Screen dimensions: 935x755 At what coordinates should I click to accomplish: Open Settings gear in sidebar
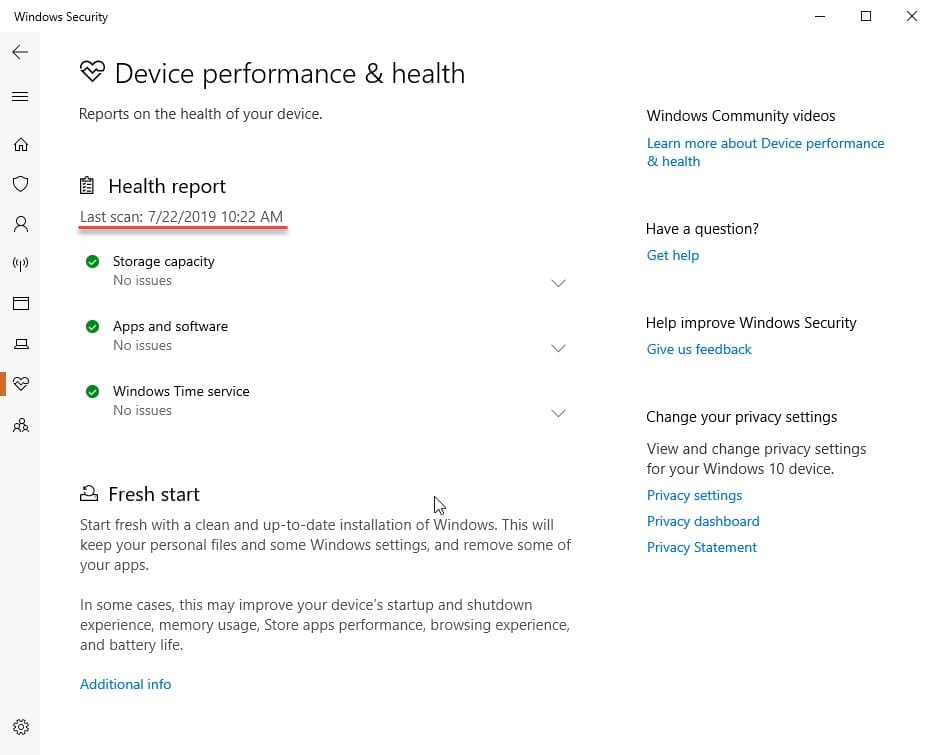[21, 727]
